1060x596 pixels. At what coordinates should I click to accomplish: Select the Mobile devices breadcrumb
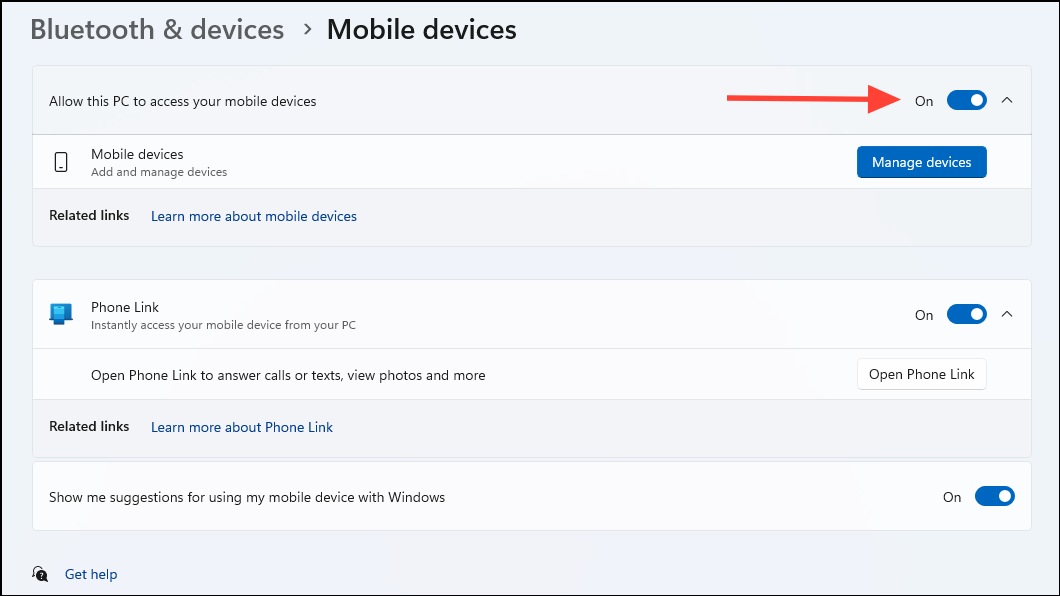coord(421,29)
